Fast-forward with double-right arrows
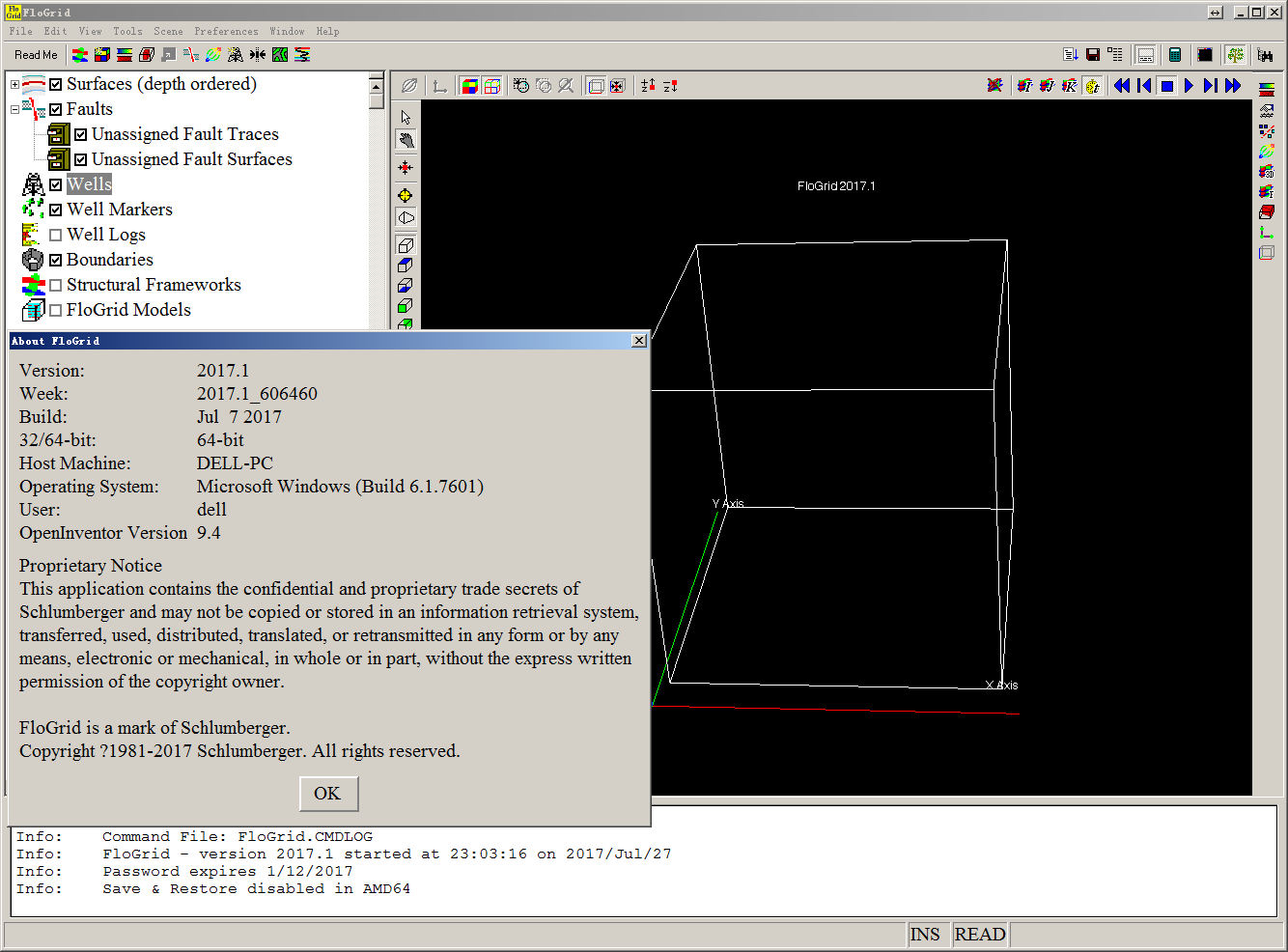The width and height of the screenshot is (1288, 952). click(1233, 85)
